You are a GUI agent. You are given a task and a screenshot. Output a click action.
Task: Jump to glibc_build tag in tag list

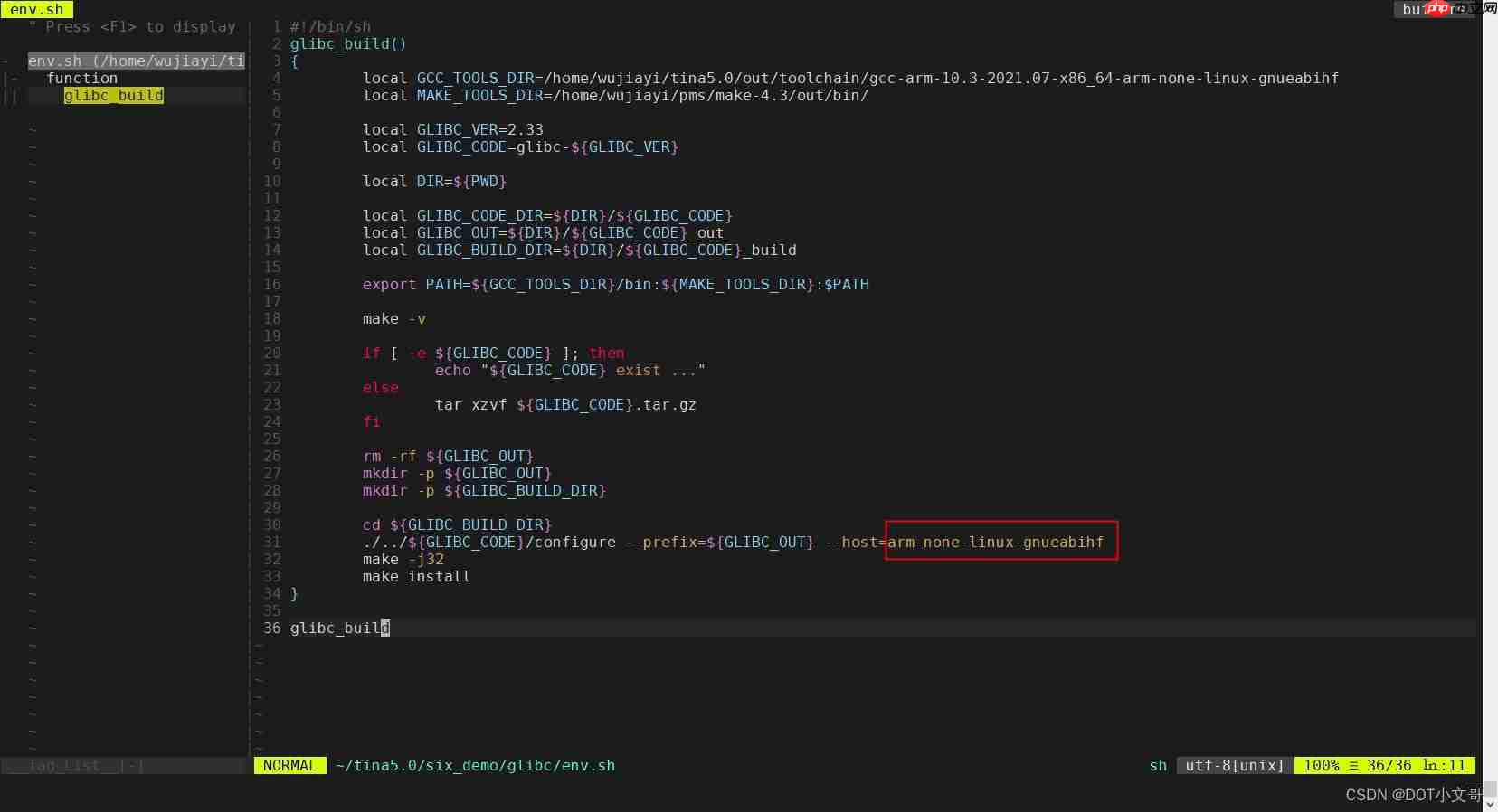[x=113, y=95]
